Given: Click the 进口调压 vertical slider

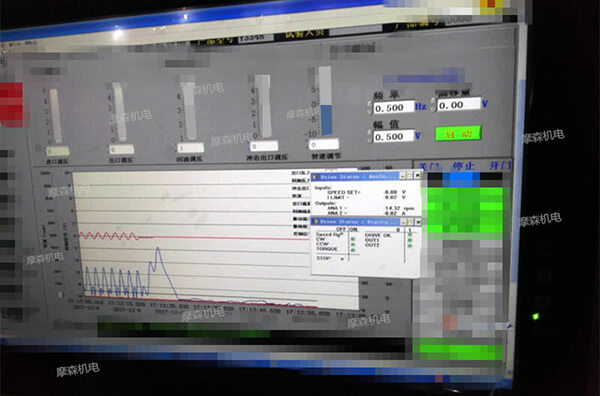Looking at the screenshot, I should [x=55, y=116].
